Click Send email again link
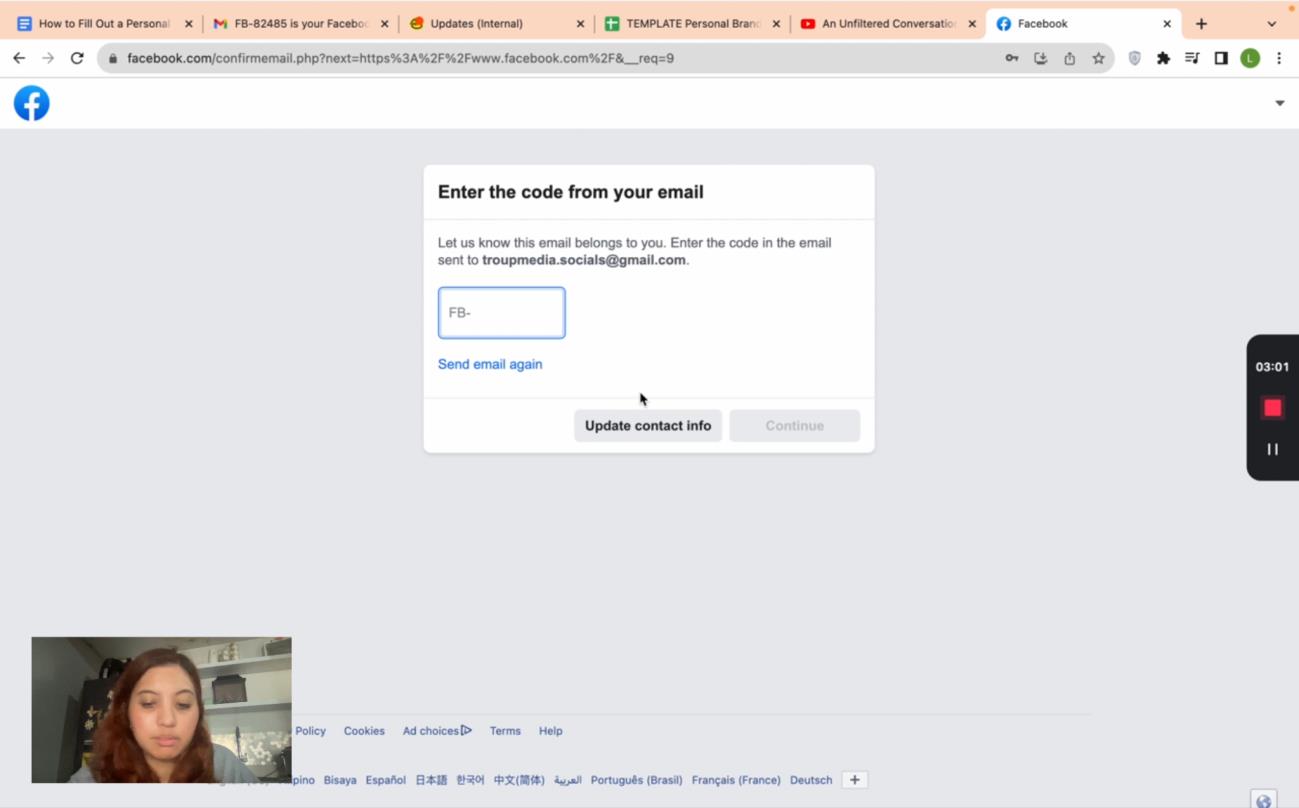The image size is (1299, 808). [490, 364]
